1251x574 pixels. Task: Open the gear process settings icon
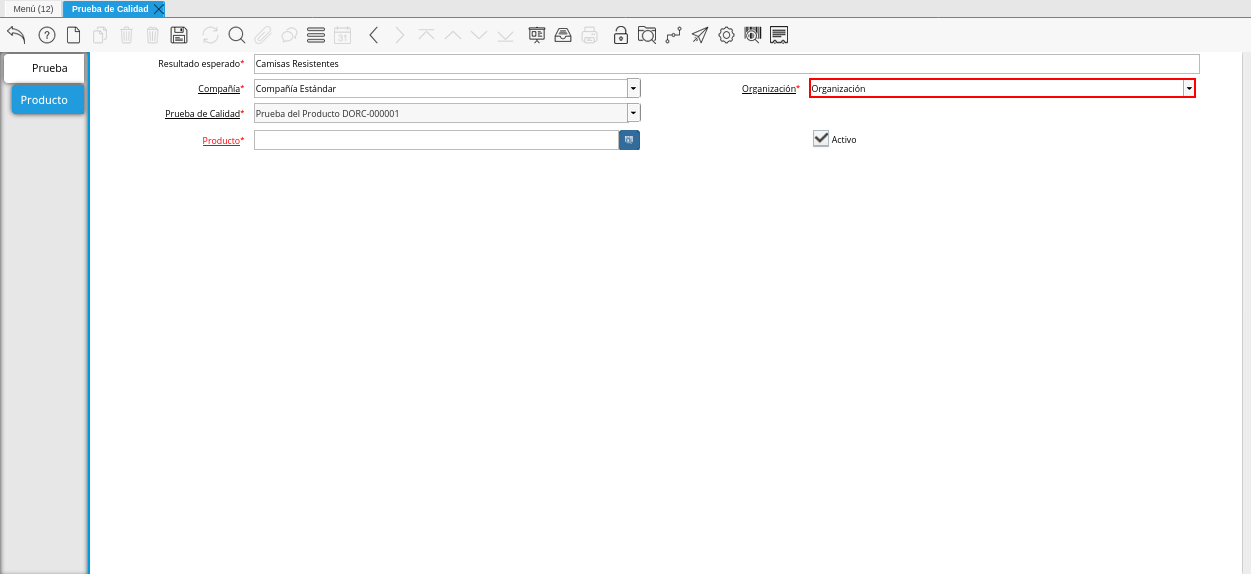coord(727,35)
